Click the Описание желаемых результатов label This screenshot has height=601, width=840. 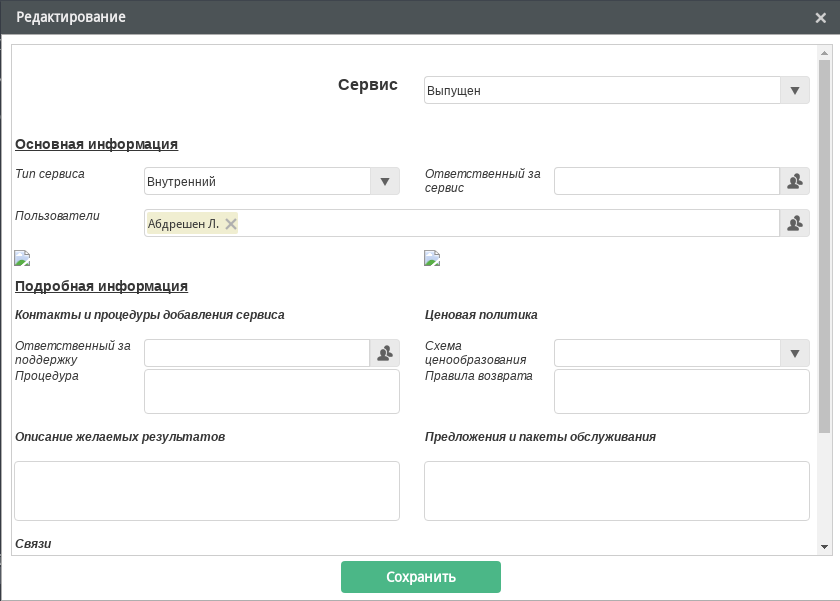[120, 437]
